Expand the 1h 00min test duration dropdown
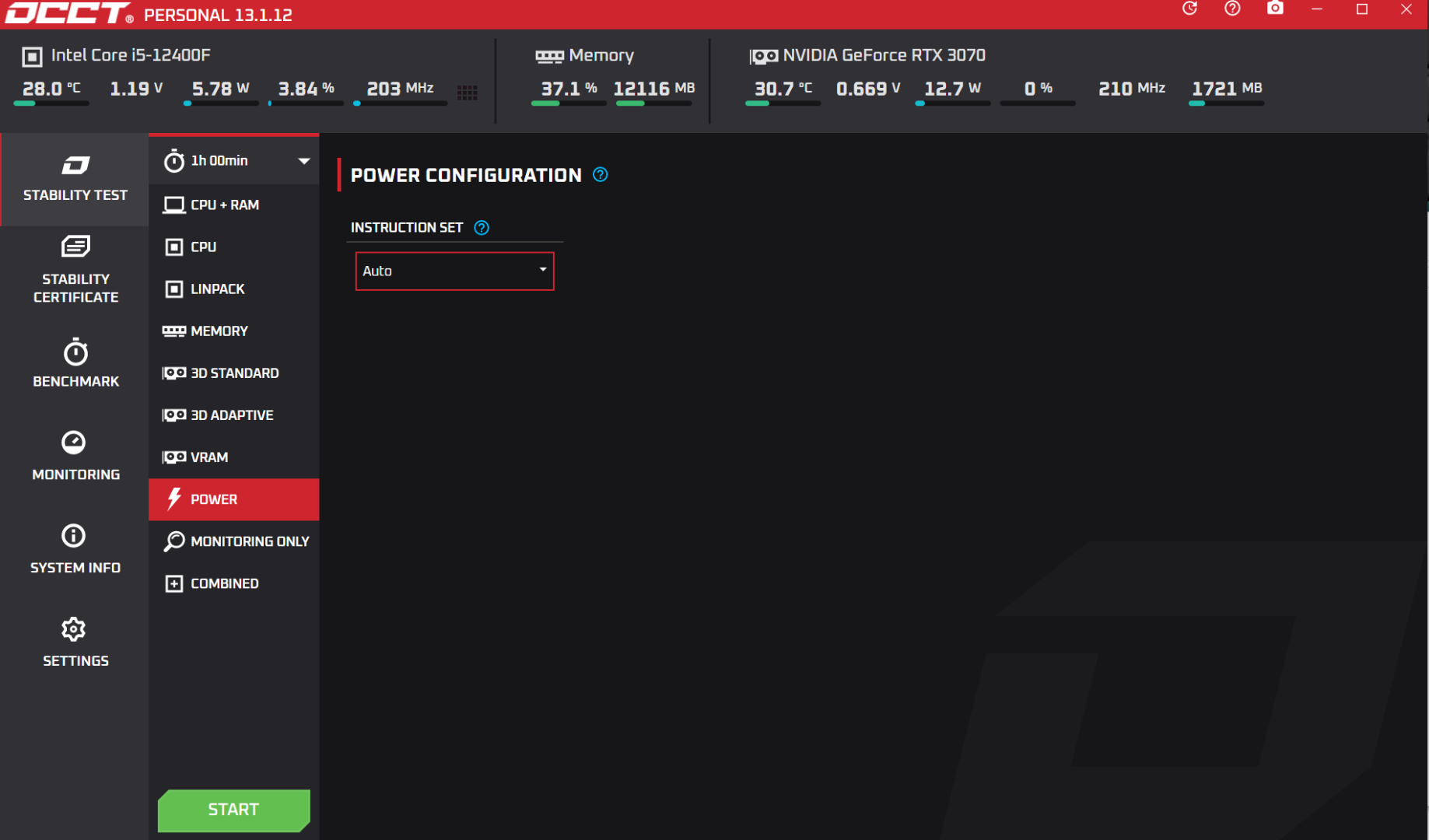Viewport: 1429px width, 840px height. coord(234,160)
